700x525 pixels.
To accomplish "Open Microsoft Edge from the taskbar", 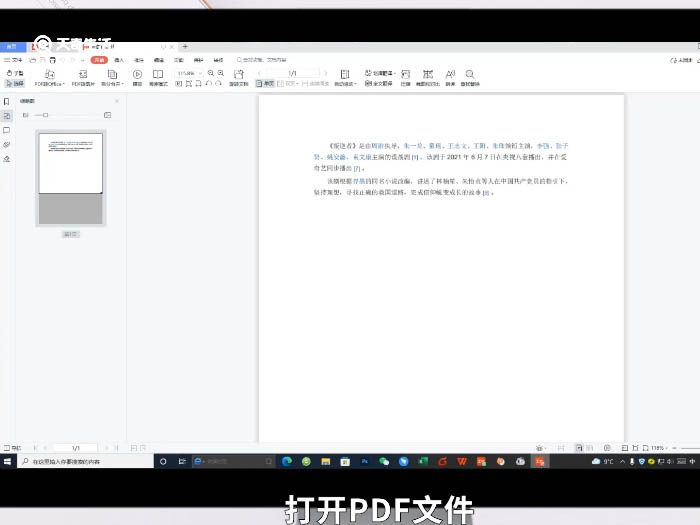I will point(287,462).
